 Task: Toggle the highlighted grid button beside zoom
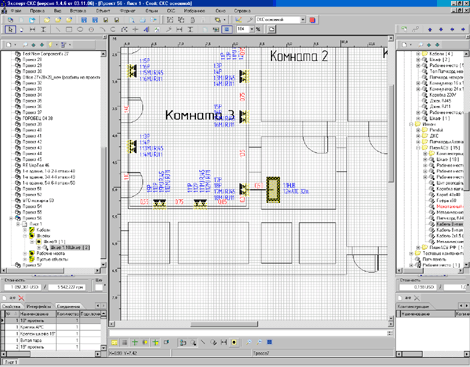click(x=227, y=30)
